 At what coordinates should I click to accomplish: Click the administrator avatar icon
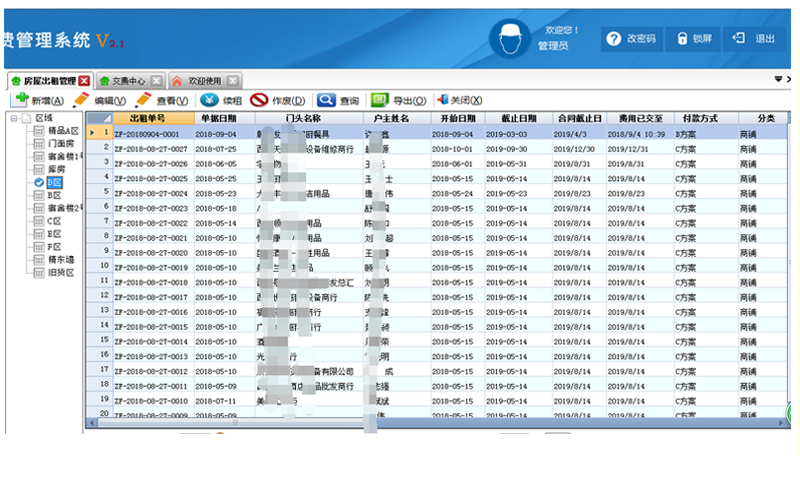[510, 38]
